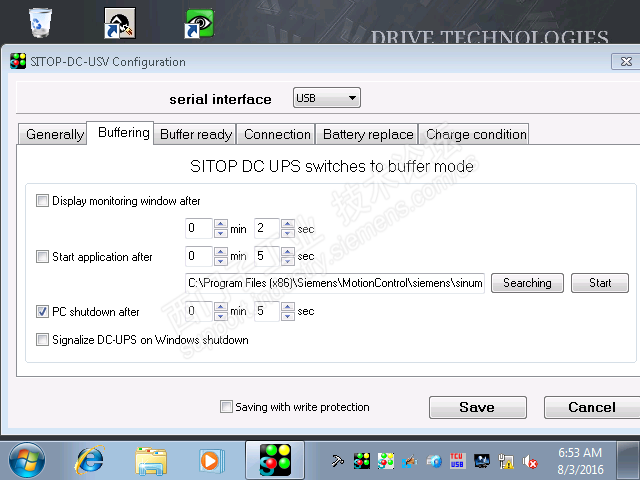Increase PC shutdown seconds
This screenshot has width=640, height=480.
(288, 307)
